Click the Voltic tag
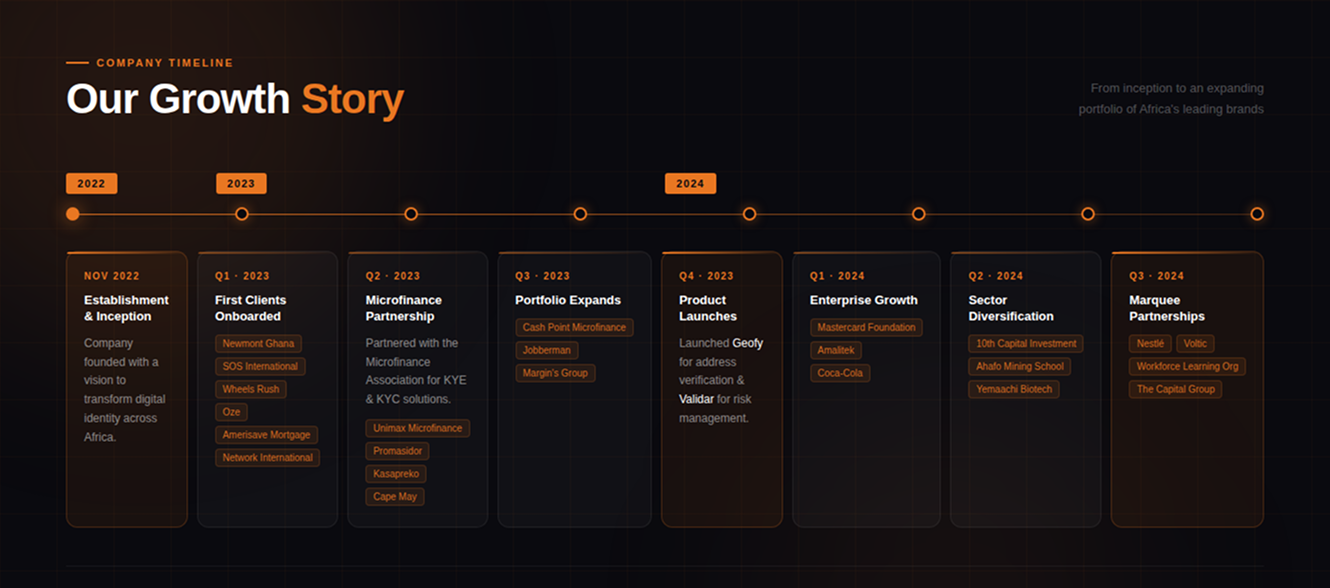This screenshot has width=1330, height=588. point(1196,344)
